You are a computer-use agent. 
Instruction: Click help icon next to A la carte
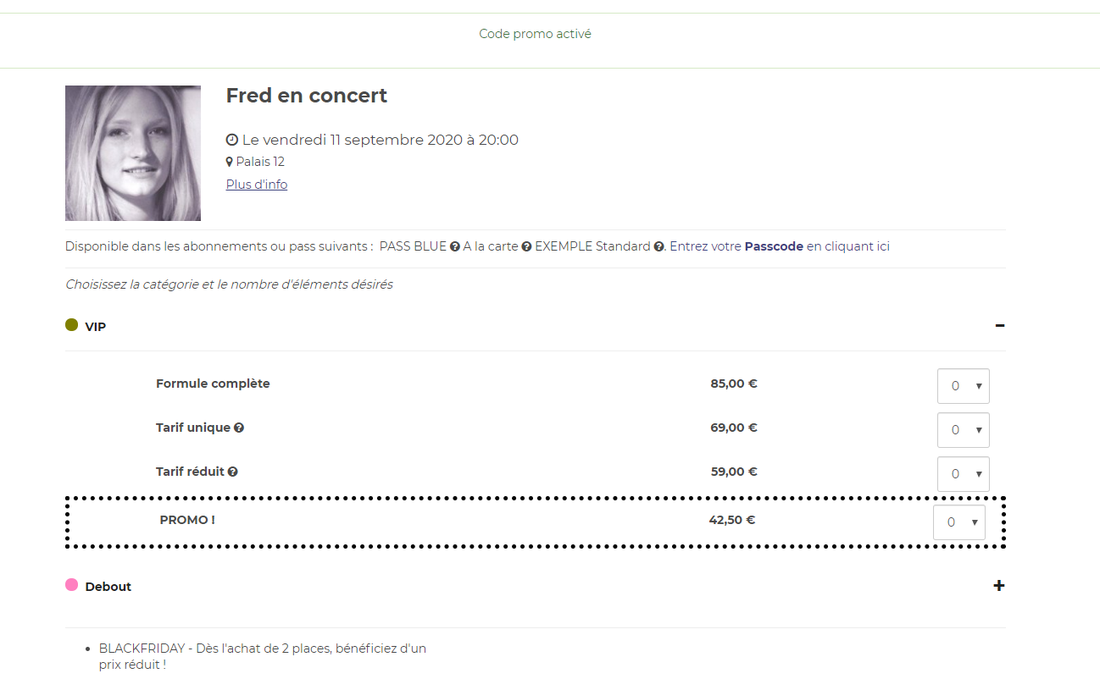tap(527, 247)
